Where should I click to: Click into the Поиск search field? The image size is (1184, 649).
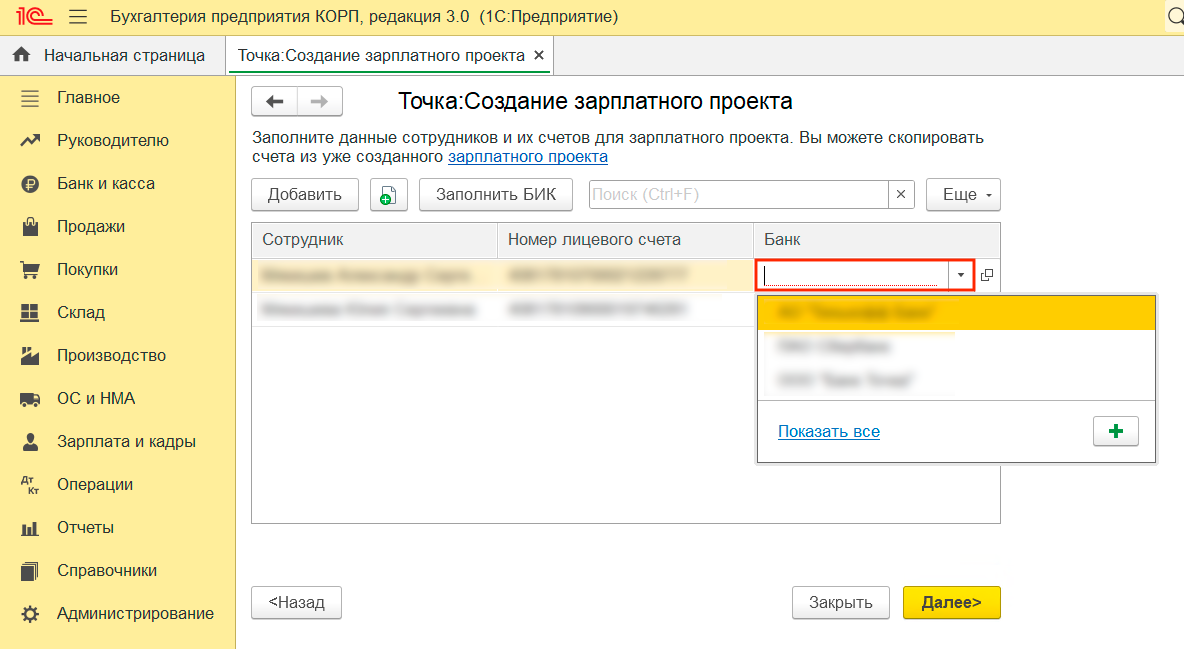click(738, 195)
